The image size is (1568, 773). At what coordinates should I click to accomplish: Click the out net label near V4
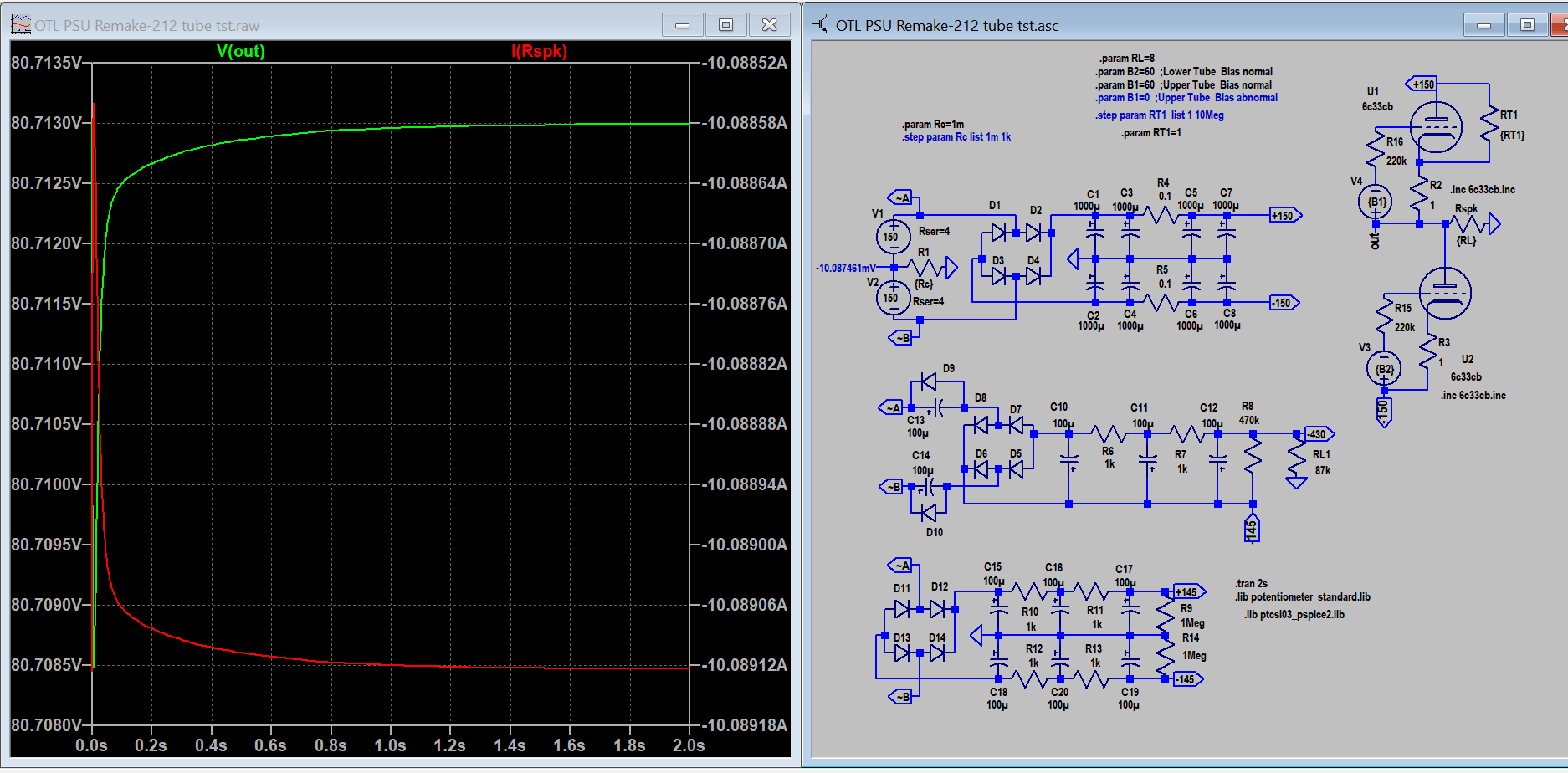[1375, 241]
